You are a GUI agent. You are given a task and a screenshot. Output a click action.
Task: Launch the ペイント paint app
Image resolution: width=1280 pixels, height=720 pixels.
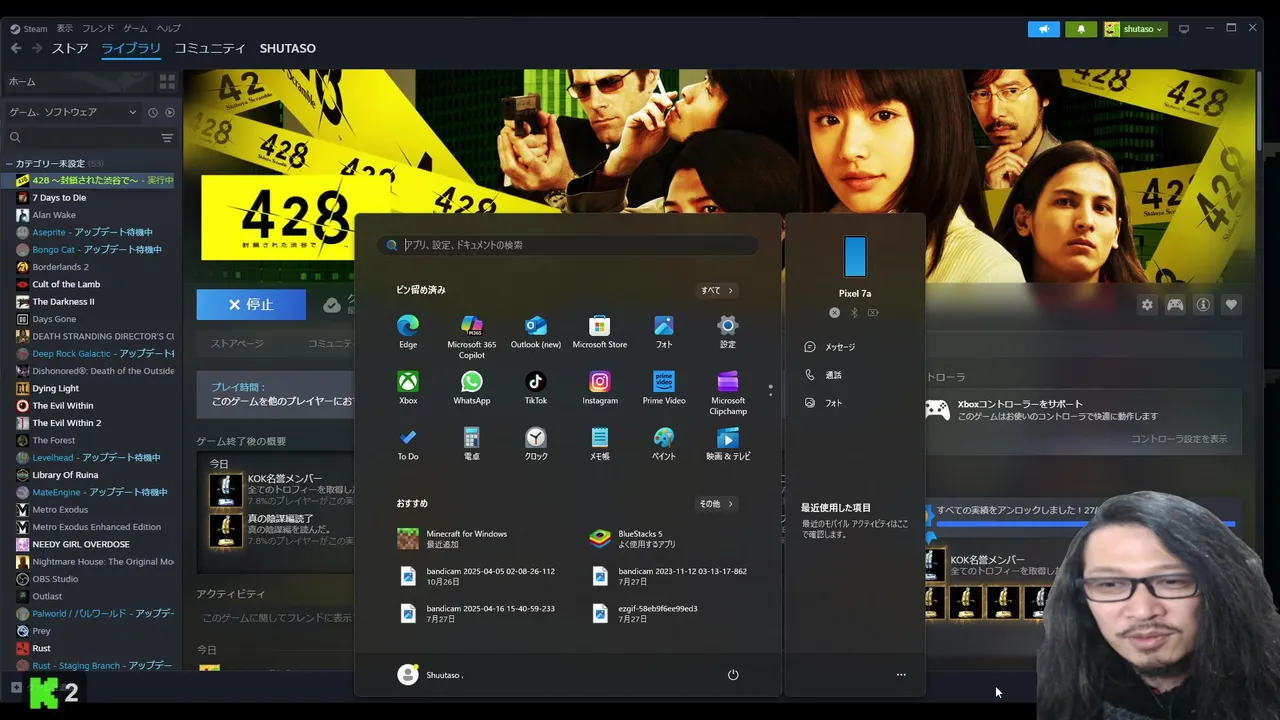664,443
